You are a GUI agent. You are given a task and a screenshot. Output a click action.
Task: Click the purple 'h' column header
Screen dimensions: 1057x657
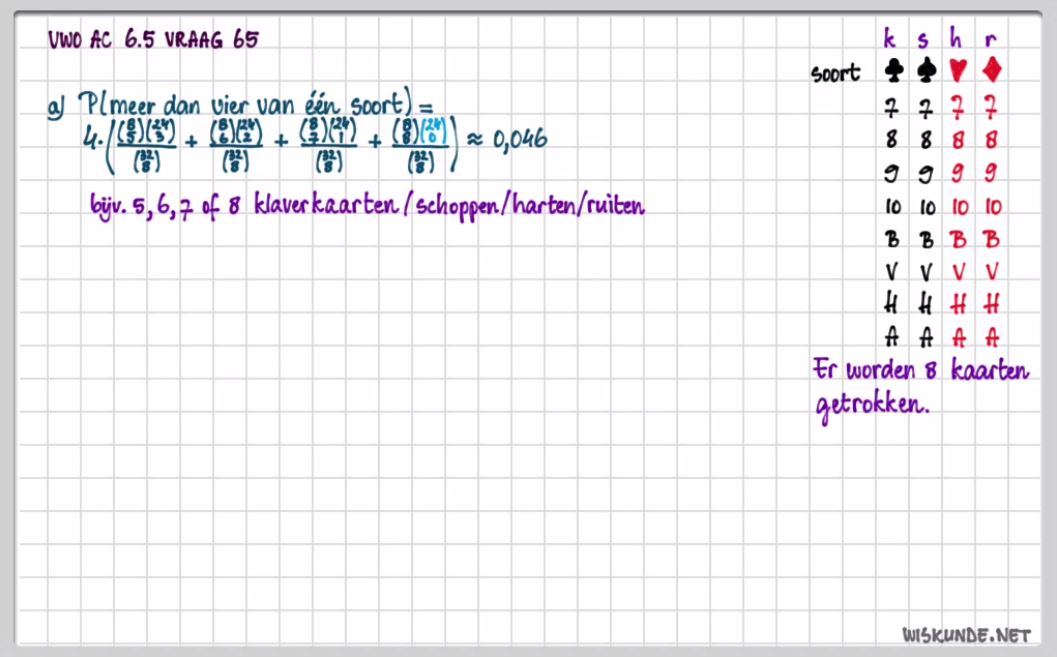(955, 38)
